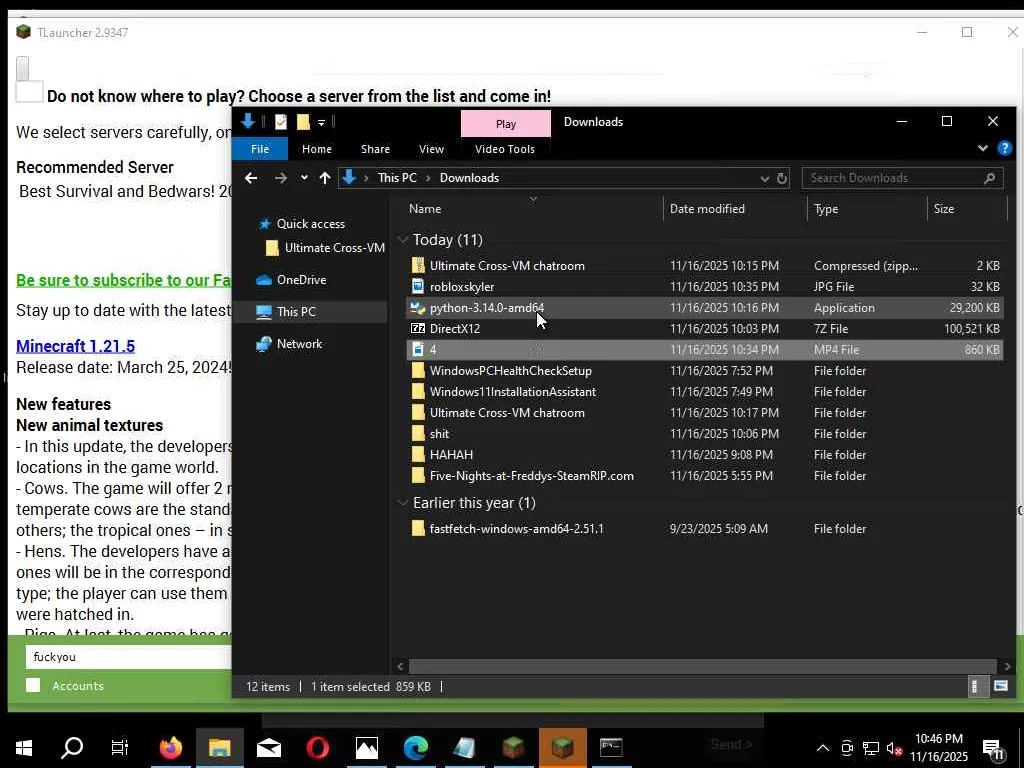Viewport: 1024px width, 768px height.
Task: Collapse the Today (11) group
Action: coord(403,240)
